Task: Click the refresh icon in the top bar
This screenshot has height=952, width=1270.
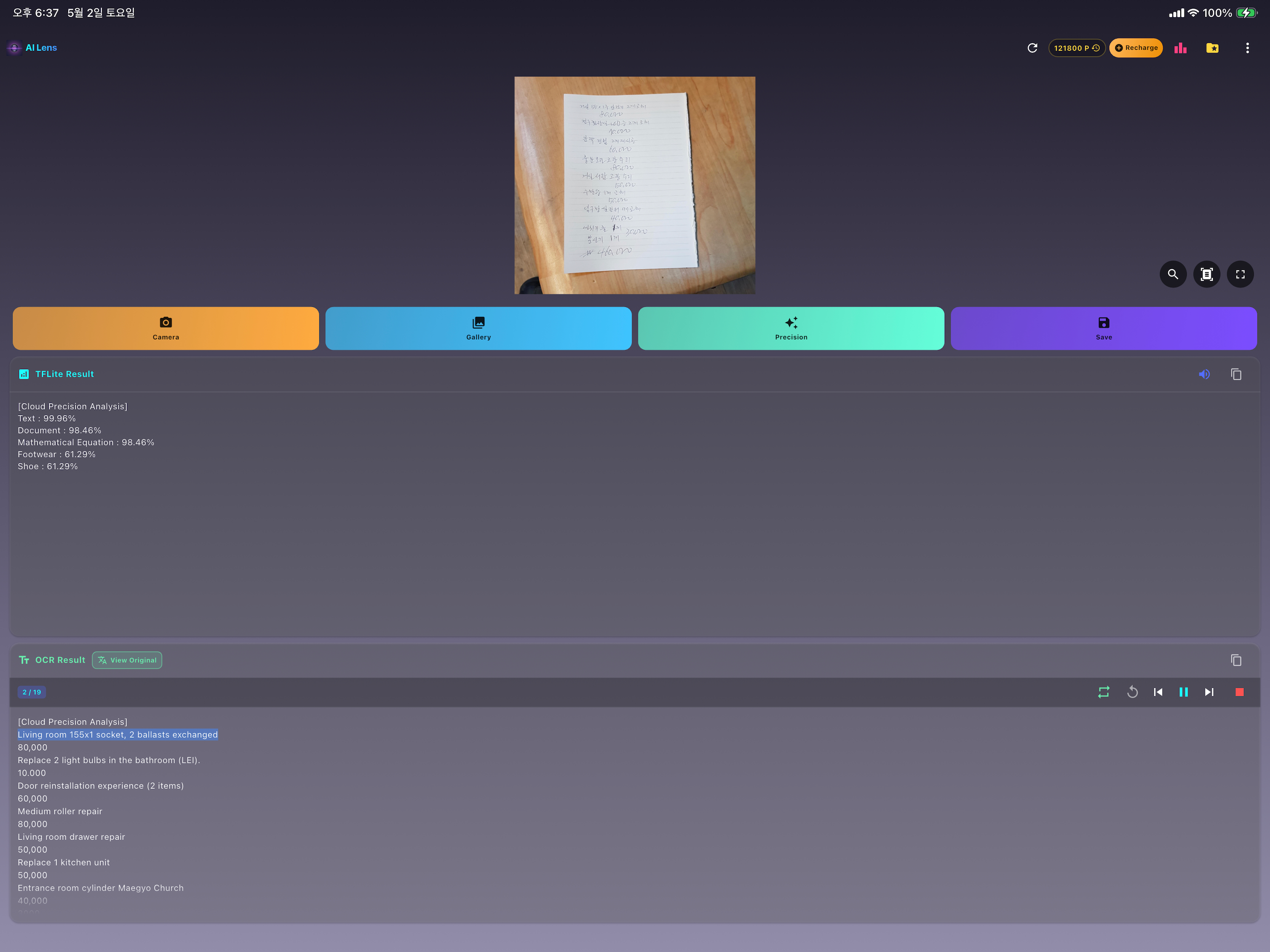Action: [1032, 48]
